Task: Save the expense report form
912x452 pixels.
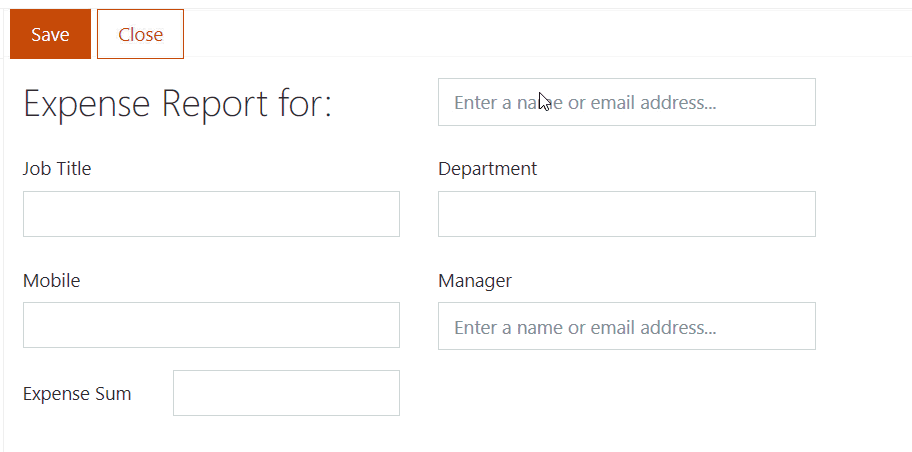Action: pyautogui.click(x=51, y=34)
